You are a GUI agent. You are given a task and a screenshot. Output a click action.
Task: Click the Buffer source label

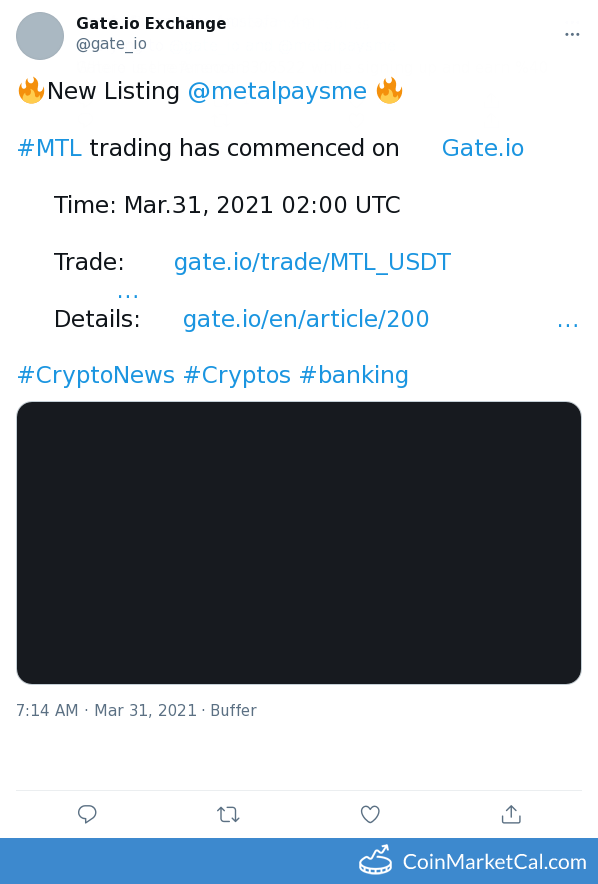pos(233,710)
